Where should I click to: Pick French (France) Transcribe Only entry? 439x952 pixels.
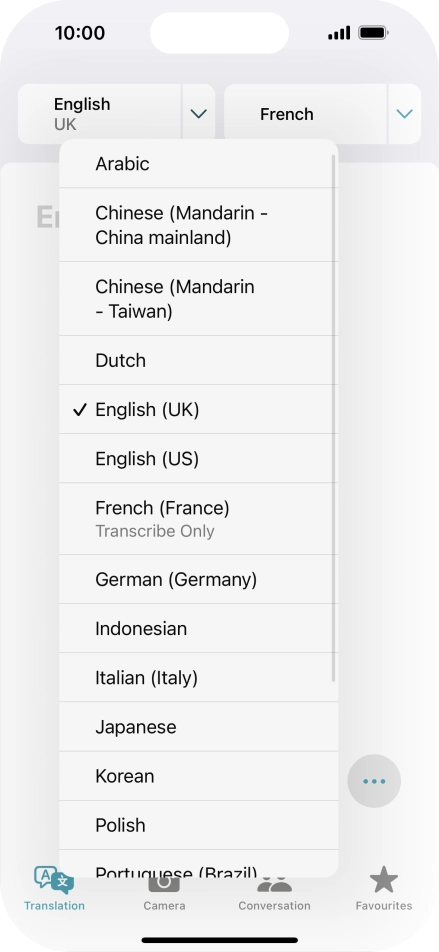(x=198, y=518)
